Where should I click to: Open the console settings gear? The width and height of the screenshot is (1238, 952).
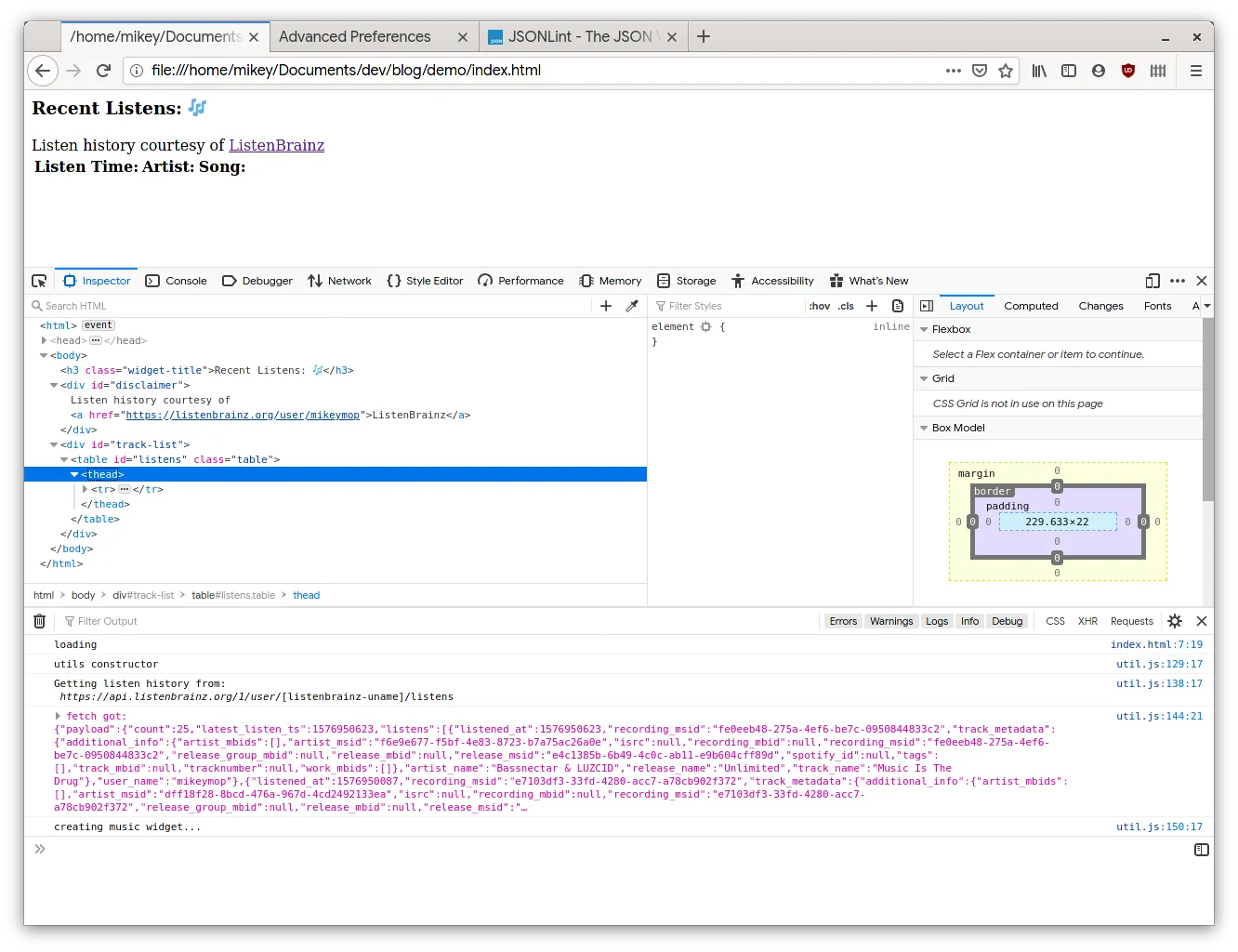(1175, 621)
